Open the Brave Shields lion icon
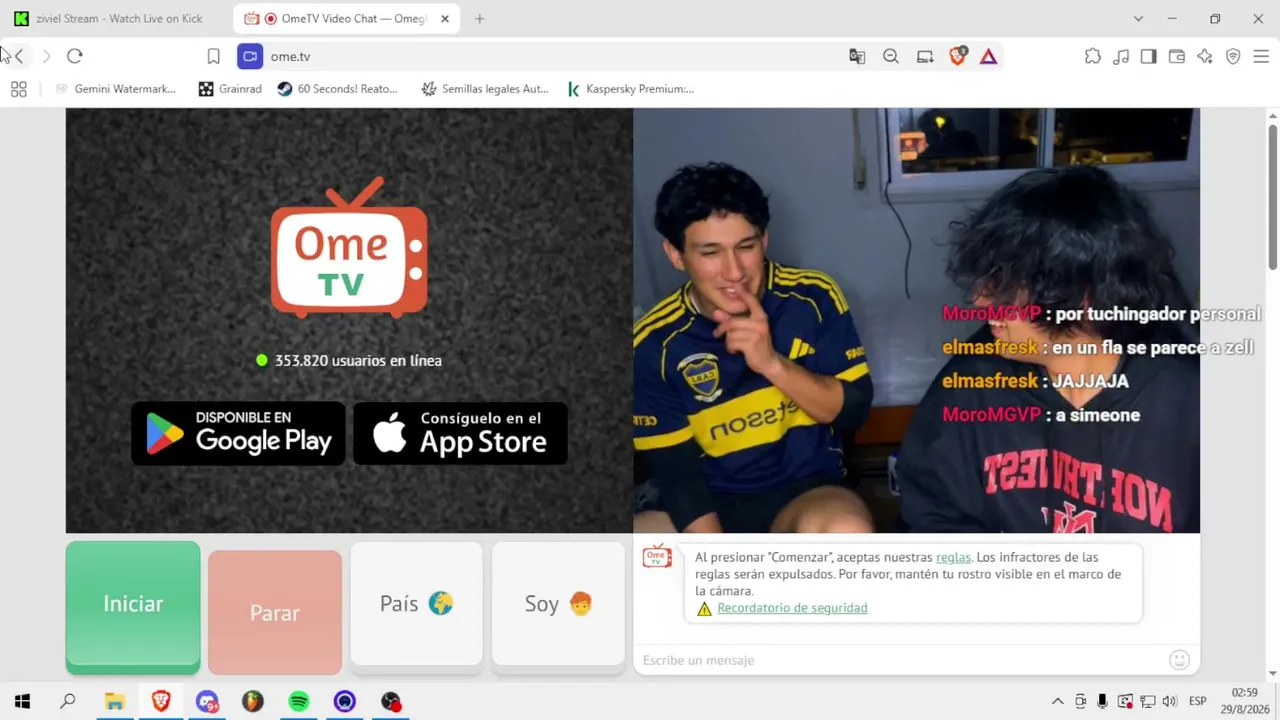Image resolution: width=1280 pixels, height=720 pixels. tap(958, 57)
